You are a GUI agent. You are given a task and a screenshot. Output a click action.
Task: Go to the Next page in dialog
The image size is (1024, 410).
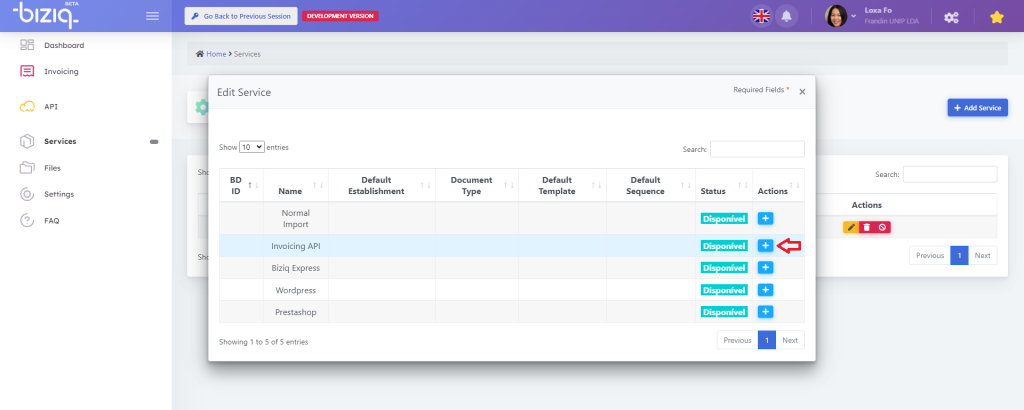tap(790, 340)
